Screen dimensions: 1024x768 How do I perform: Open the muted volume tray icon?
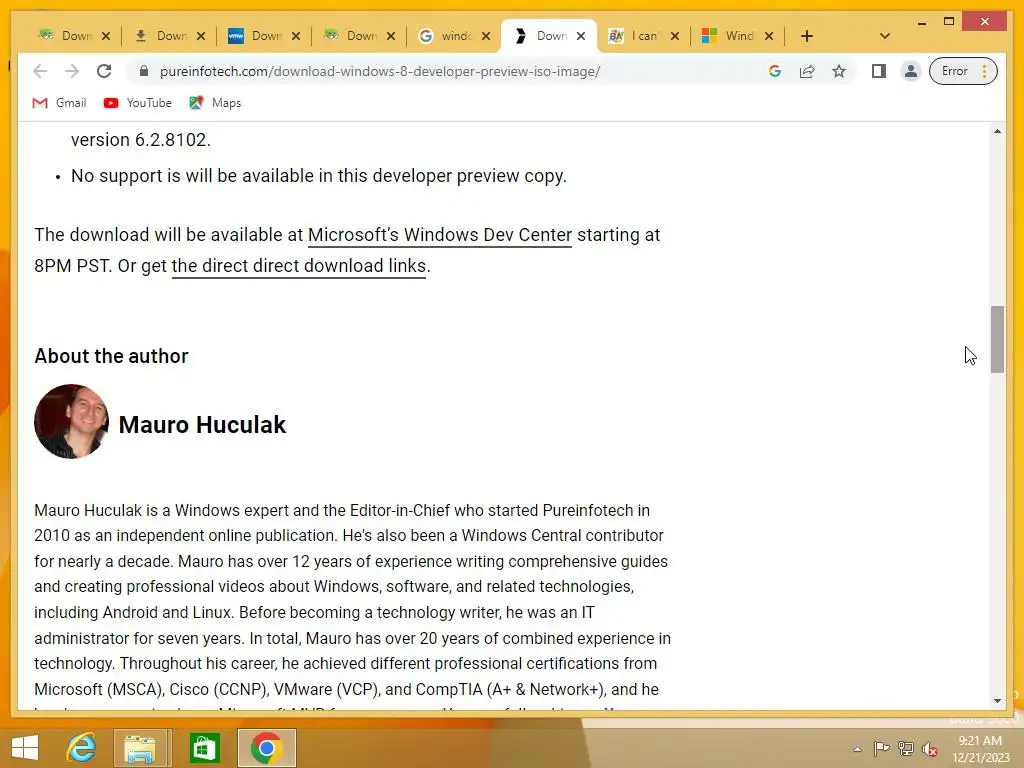(x=930, y=749)
